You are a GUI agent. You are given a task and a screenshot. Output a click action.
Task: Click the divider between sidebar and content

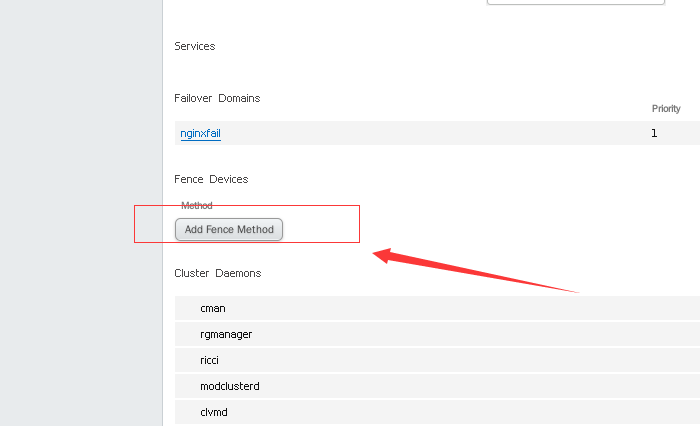click(x=162, y=213)
